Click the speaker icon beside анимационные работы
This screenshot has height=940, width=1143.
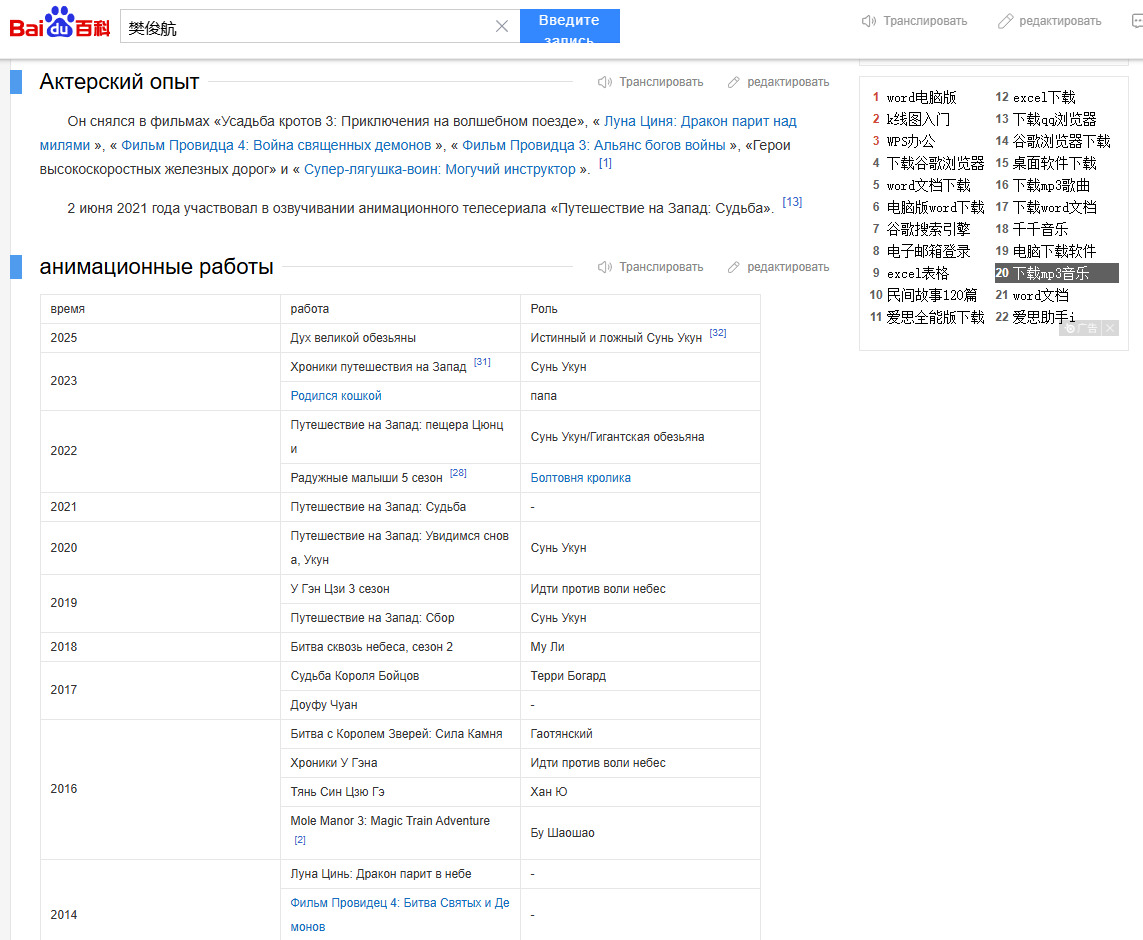pos(605,267)
